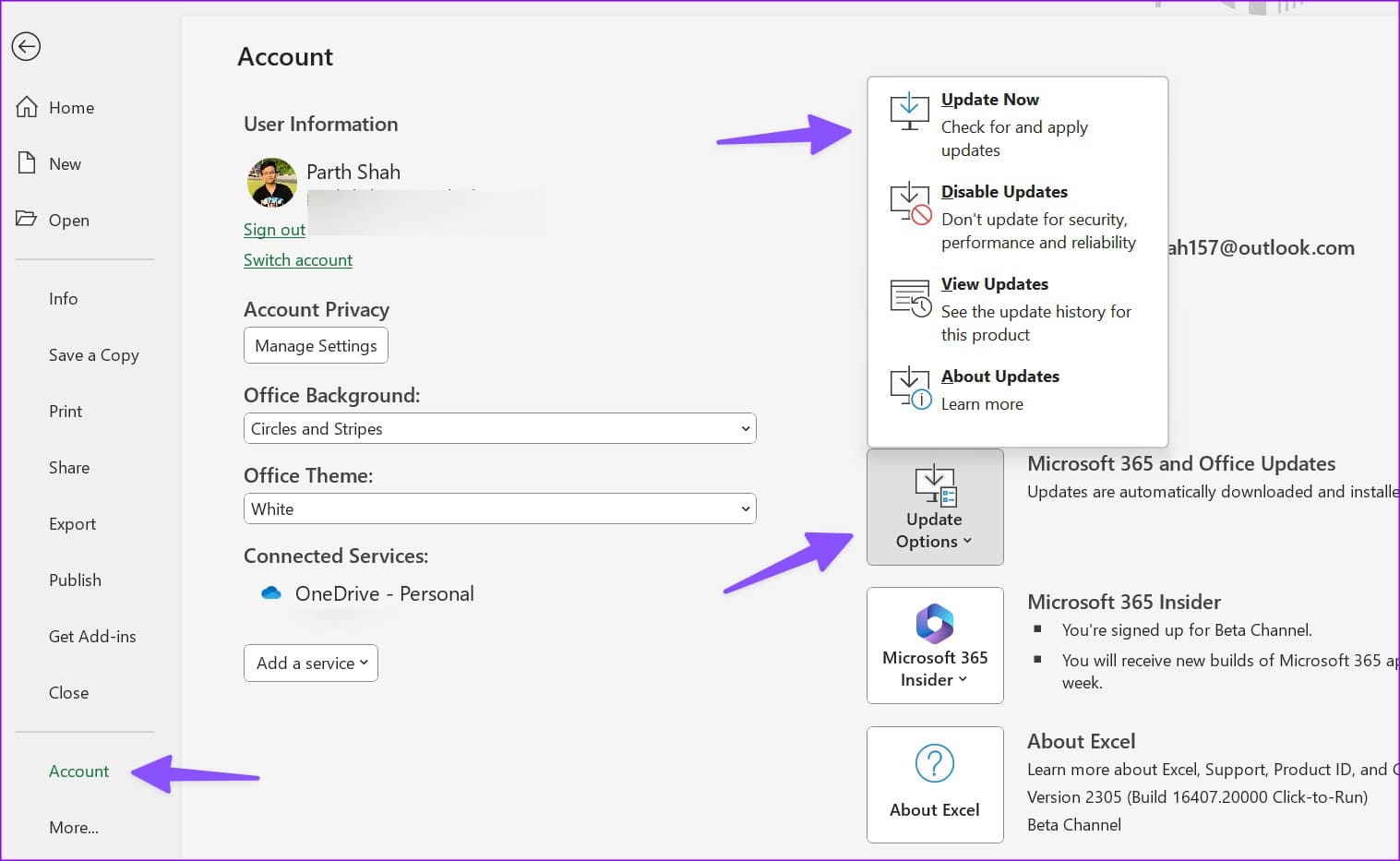This screenshot has height=861, width=1400.
Task: Open the Office Theme dropdown
Action: (x=499, y=508)
